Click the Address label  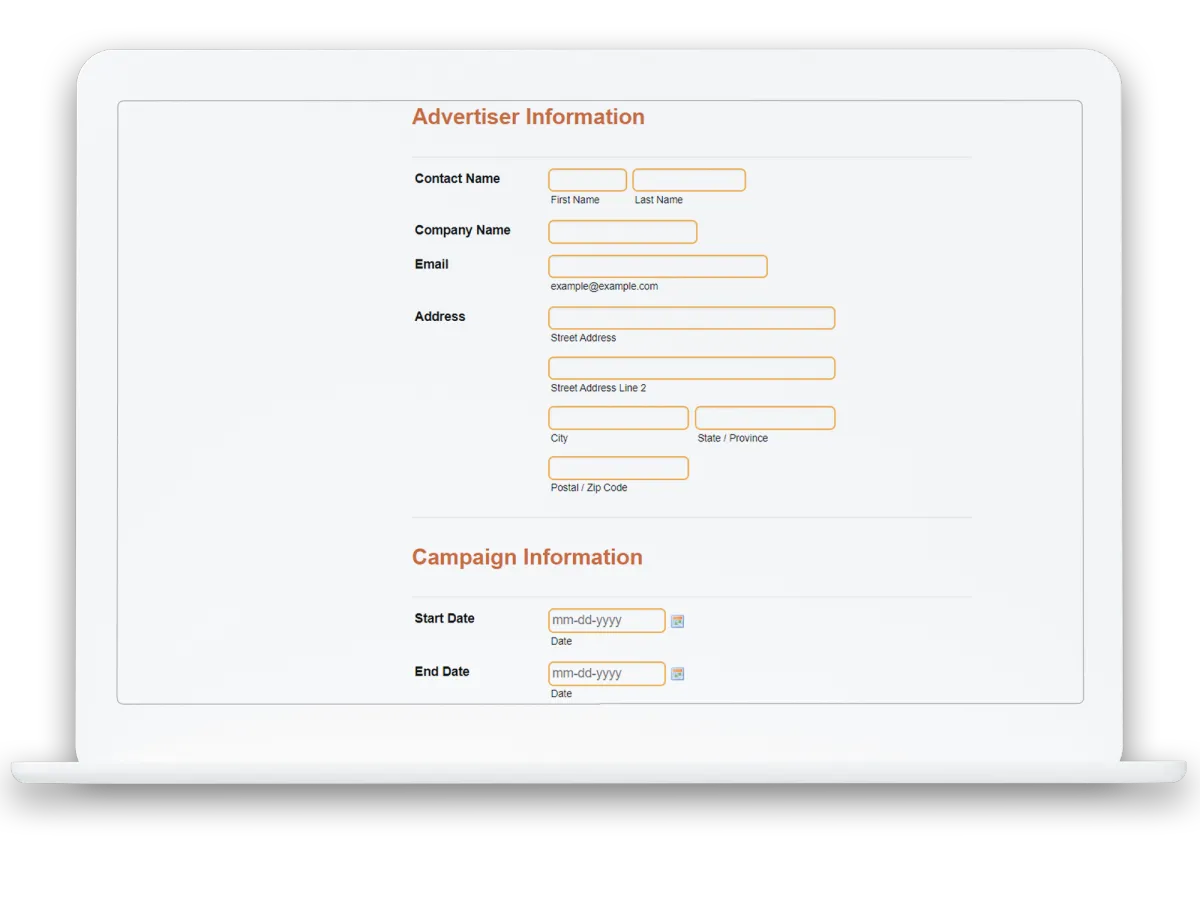pos(440,316)
